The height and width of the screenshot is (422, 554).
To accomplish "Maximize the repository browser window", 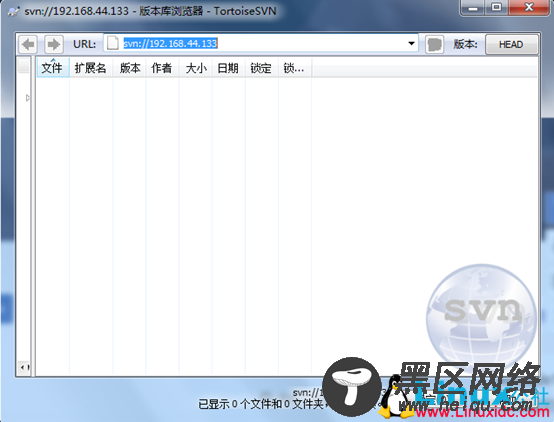I will coord(496,7).
